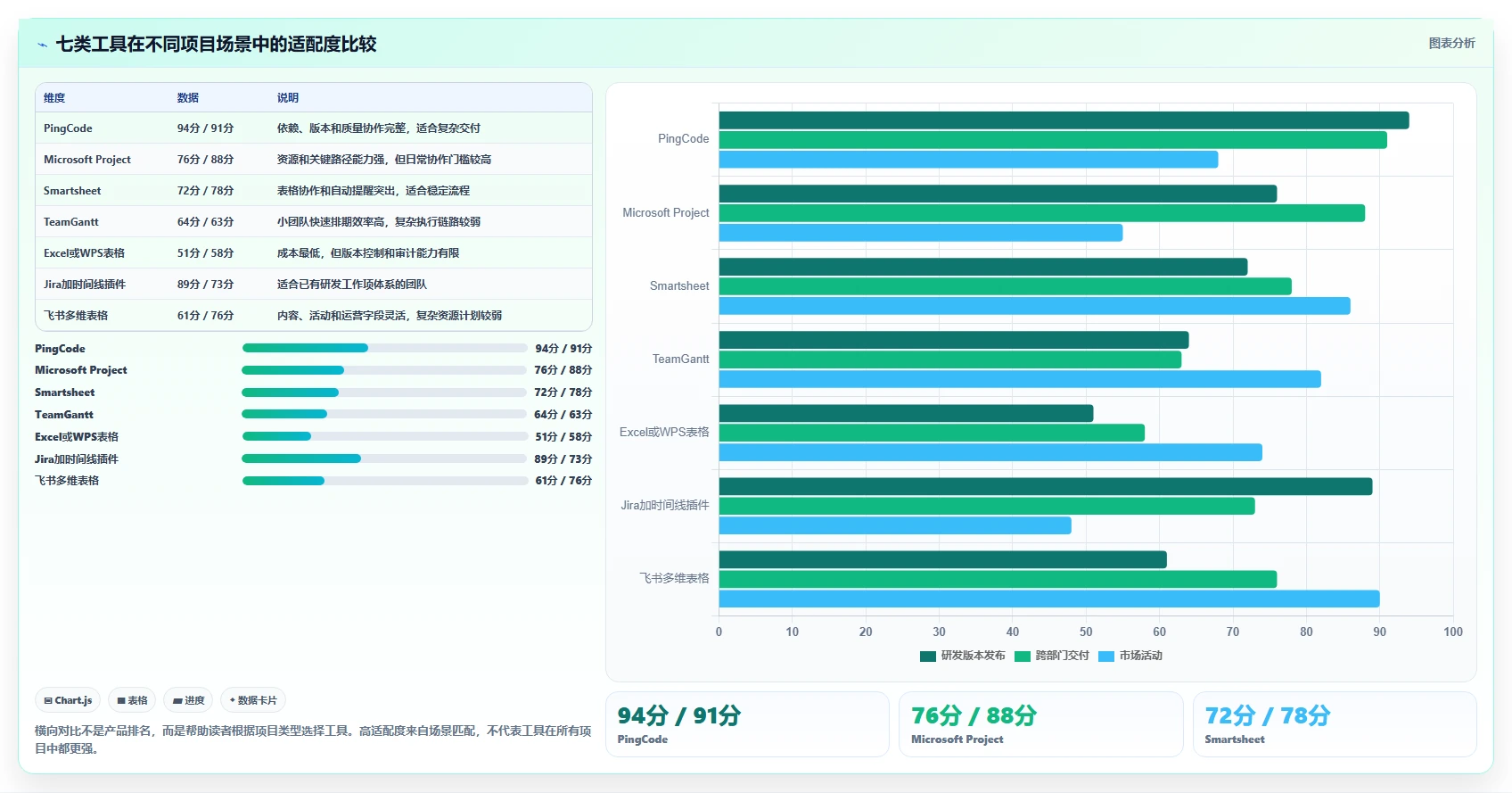Toggle the 跨部门交付 legend swatch

[x=1022, y=656]
